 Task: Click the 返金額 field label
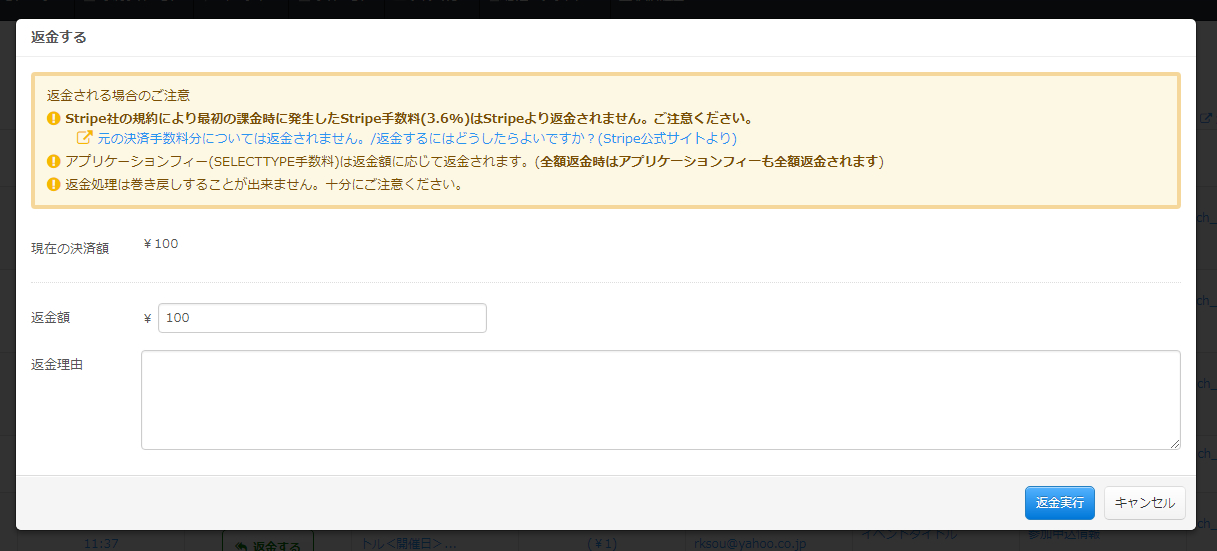pos(51,318)
